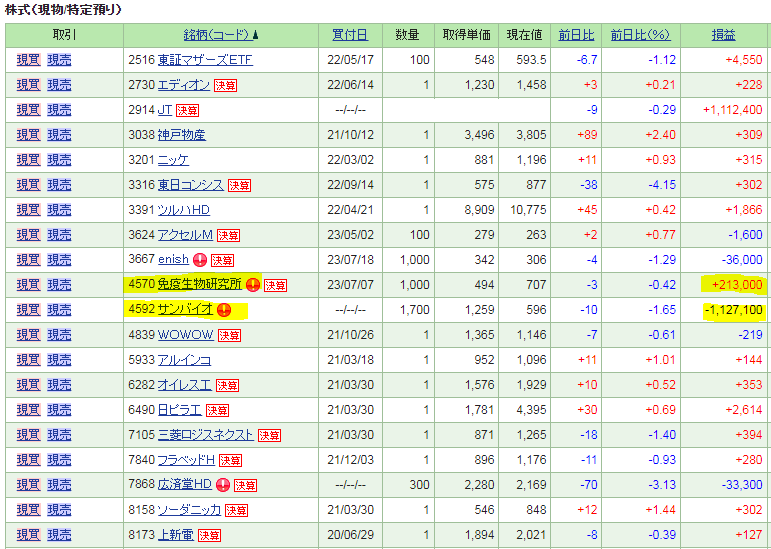Screen dimensions: 771x549
Task: Click 現買 in the ソーダニッカ row
Action: (28, 510)
